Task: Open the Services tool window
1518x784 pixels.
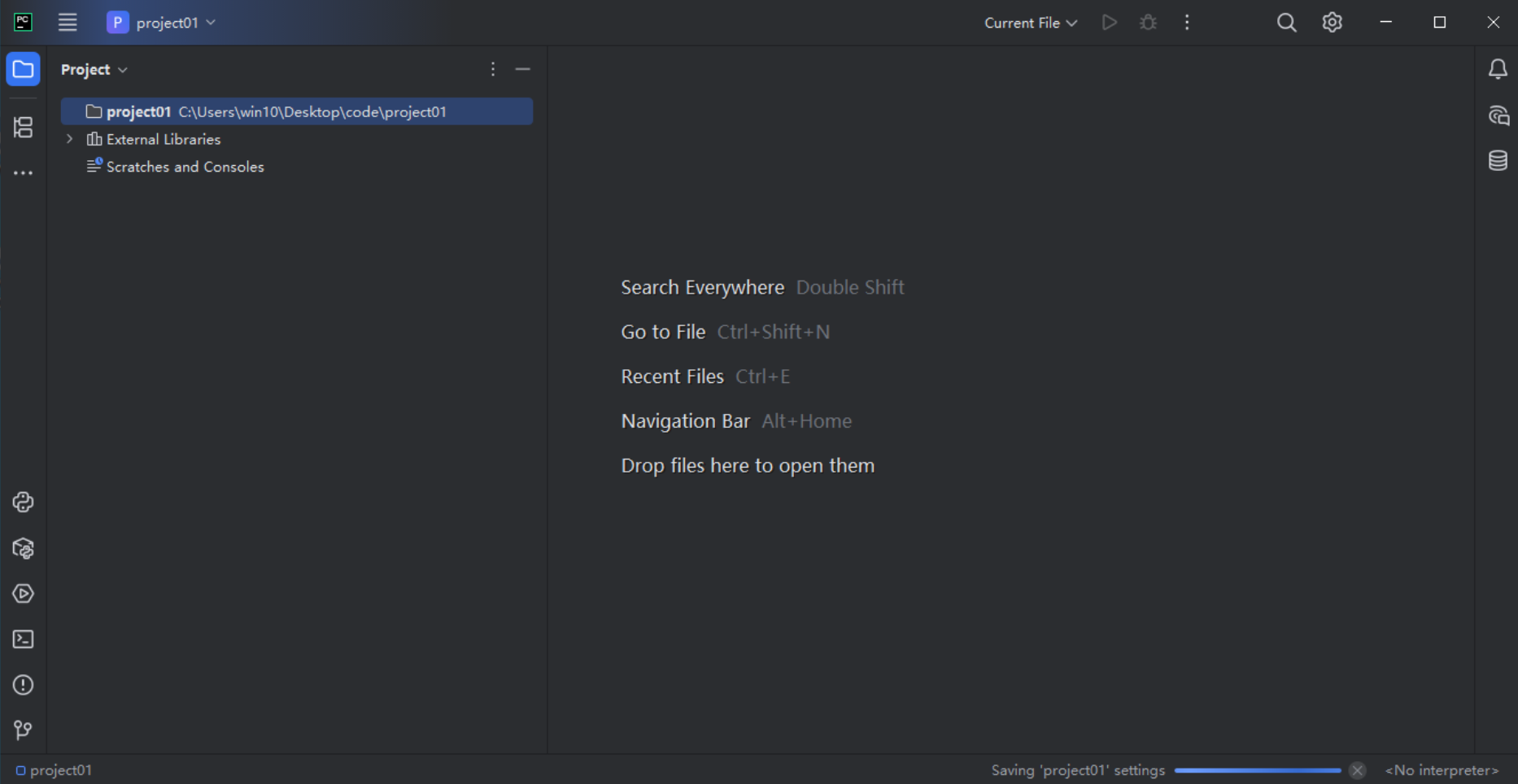Action: click(x=23, y=594)
